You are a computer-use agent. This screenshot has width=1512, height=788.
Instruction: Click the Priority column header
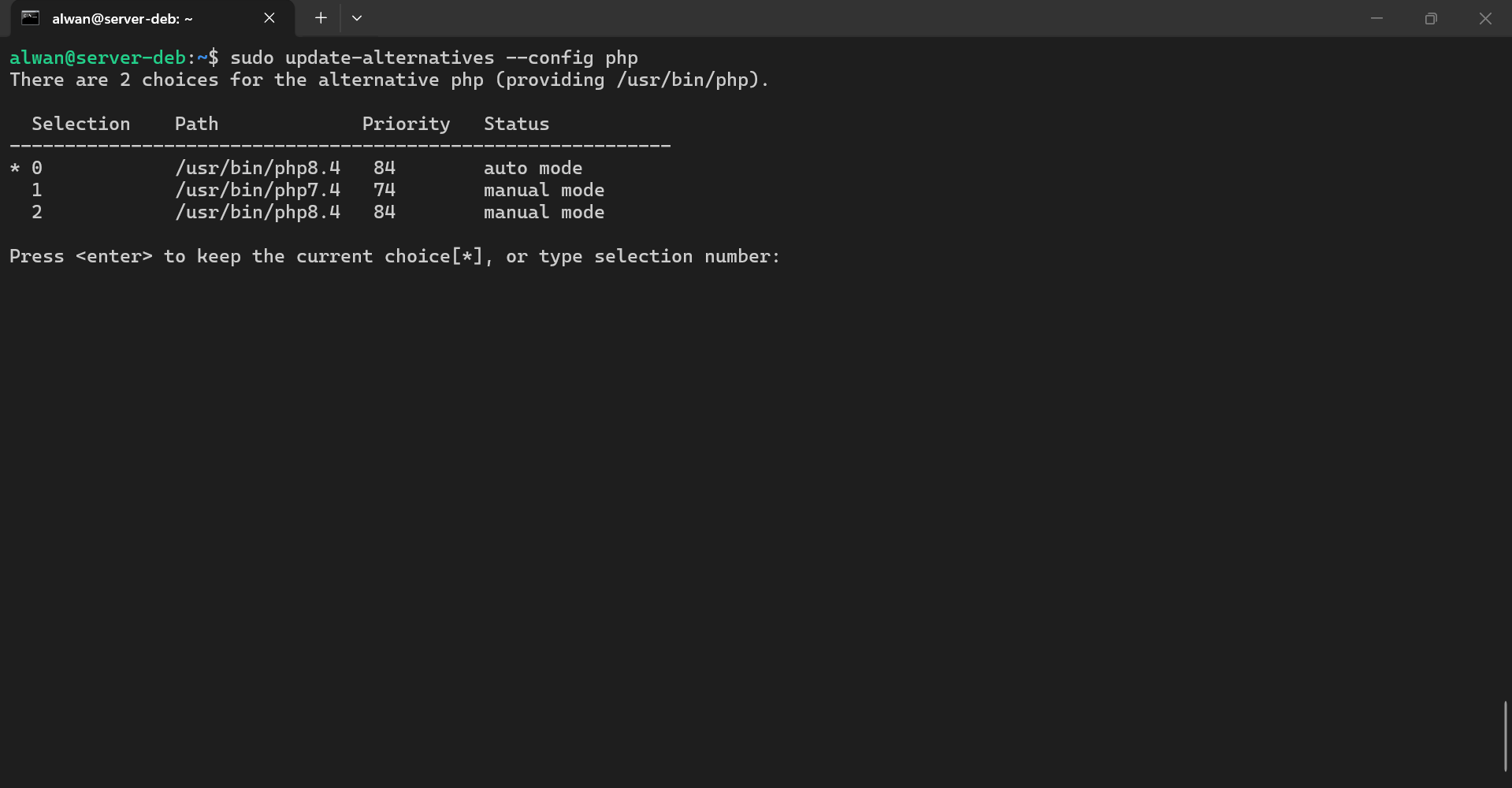(x=406, y=124)
